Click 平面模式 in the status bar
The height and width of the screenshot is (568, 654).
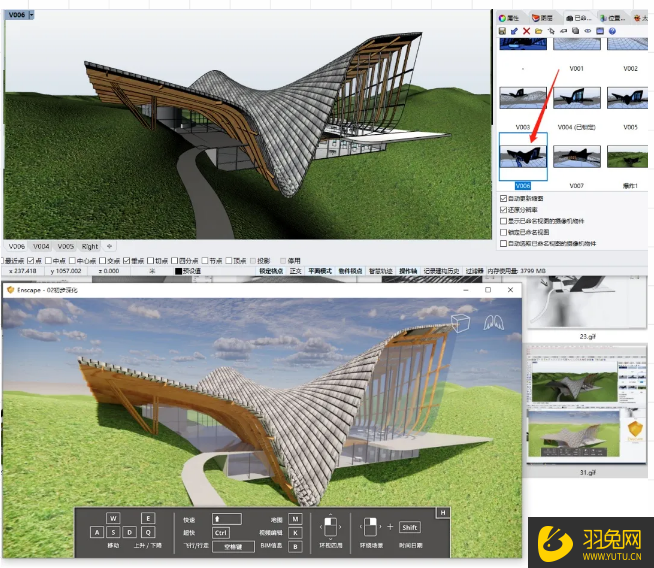pos(320,271)
